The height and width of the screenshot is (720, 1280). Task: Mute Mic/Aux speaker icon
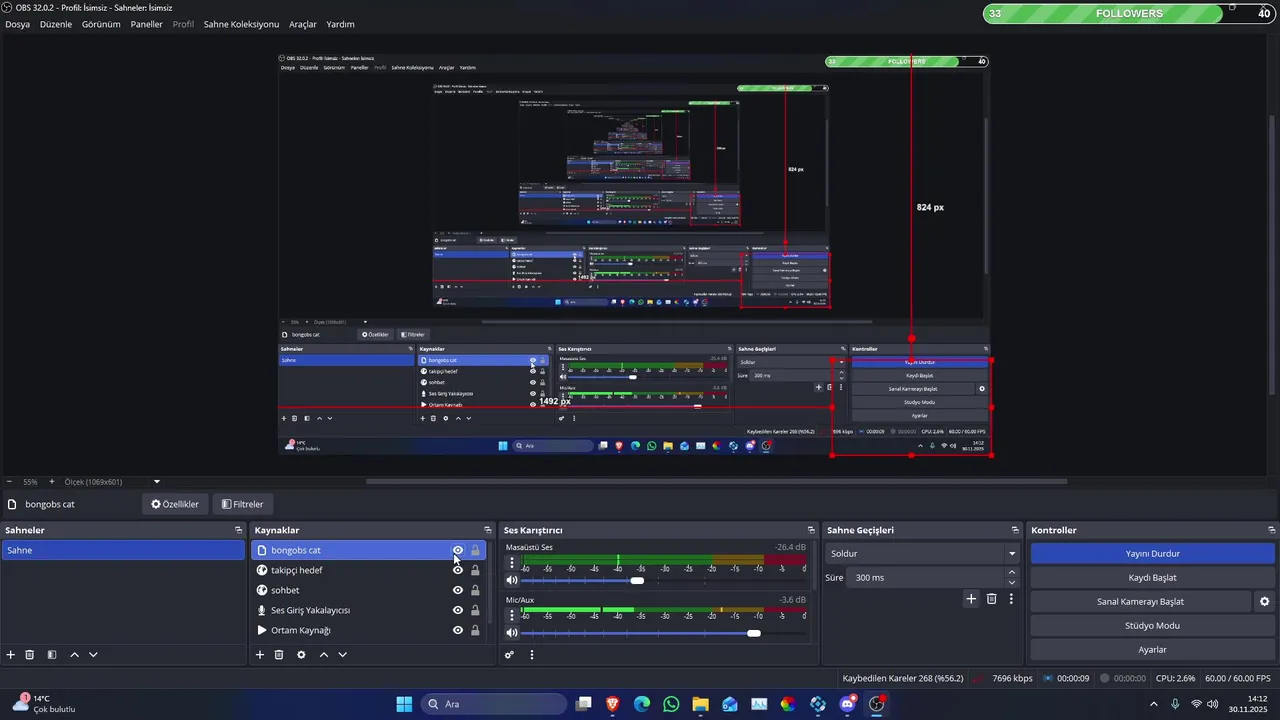coord(512,633)
